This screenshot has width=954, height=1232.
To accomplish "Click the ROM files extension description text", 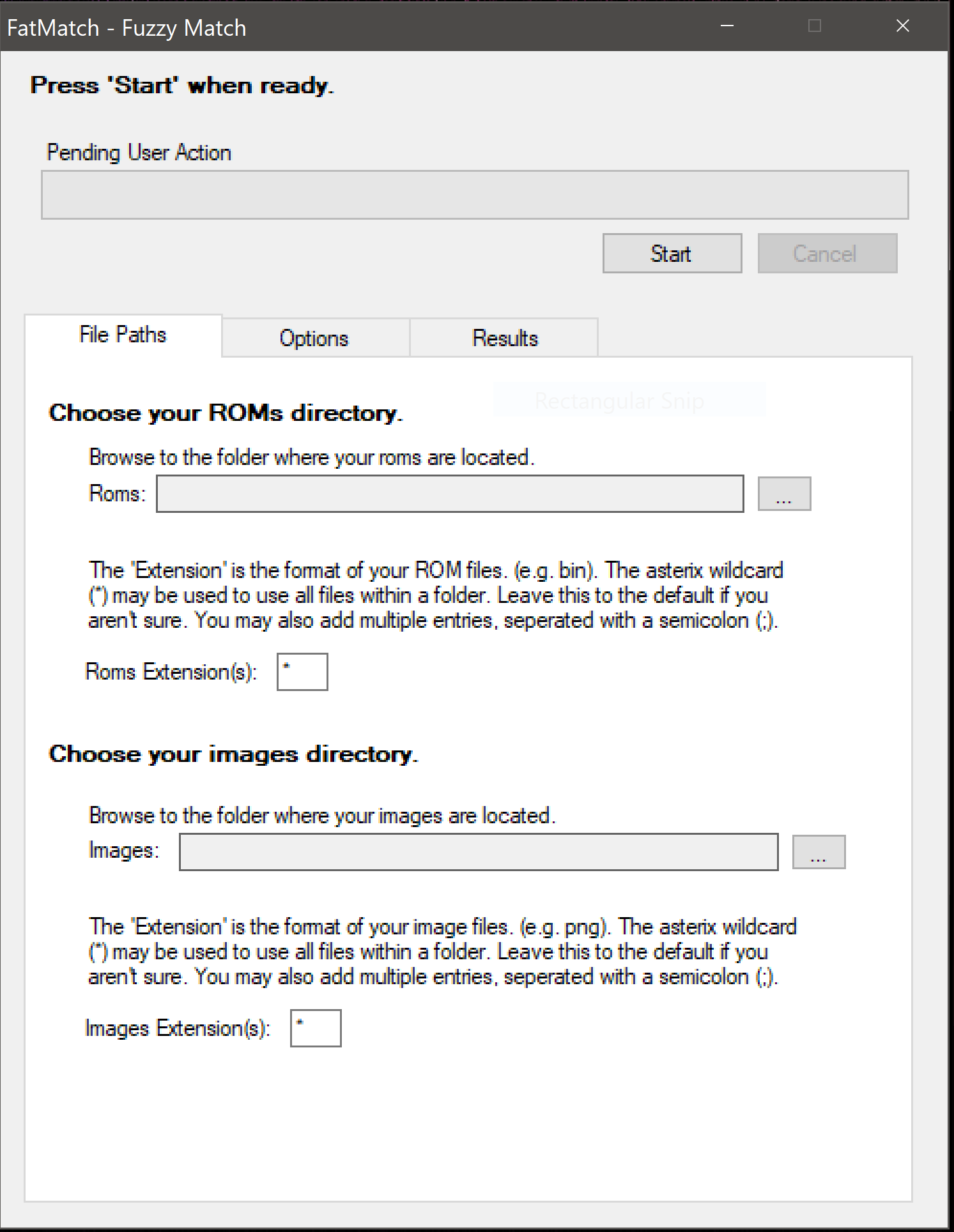I will pyautogui.click(x=436, y=595).
